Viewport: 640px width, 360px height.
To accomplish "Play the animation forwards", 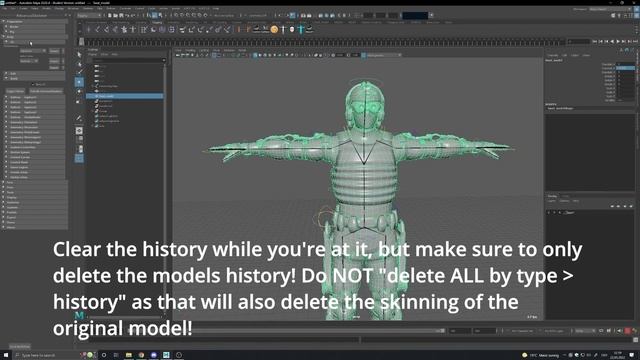I will [x=618, y=42].
